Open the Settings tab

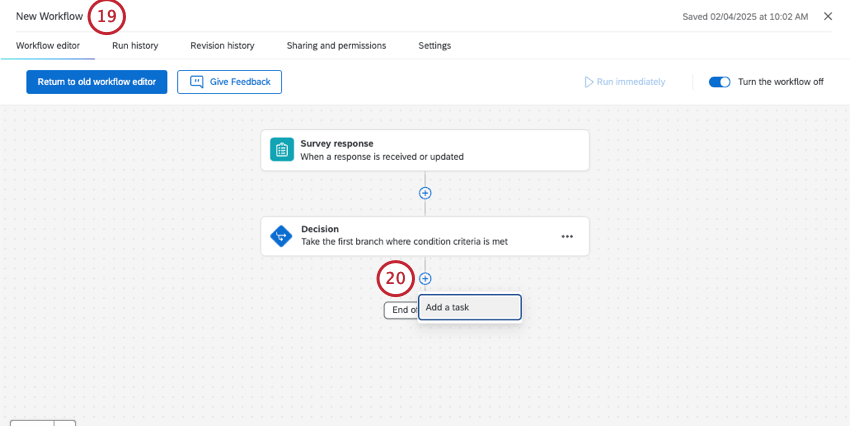point(434,45)
